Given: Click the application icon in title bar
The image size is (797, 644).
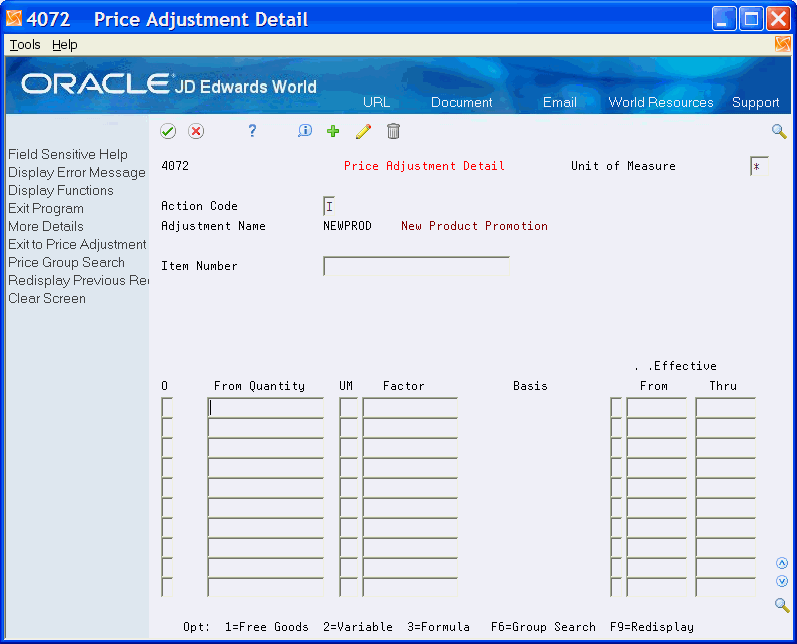Looking at the screenshot, I should [x=14, y=18].
